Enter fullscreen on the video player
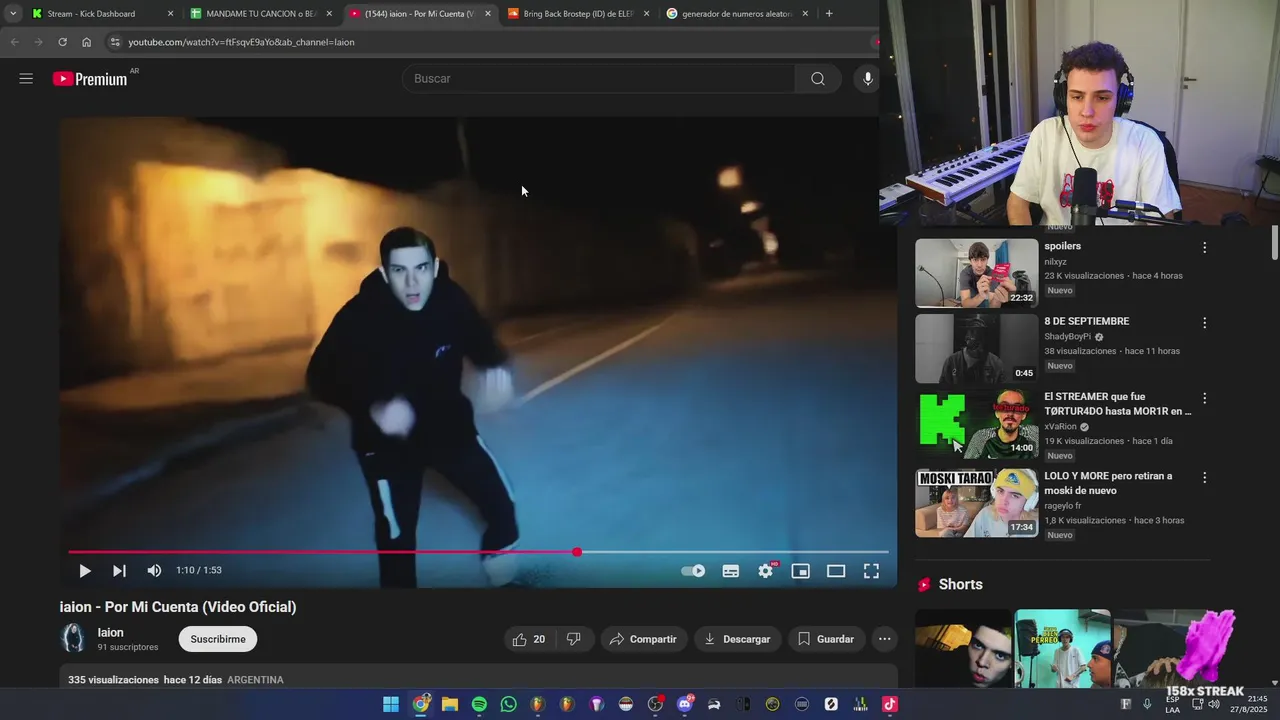 coord(871,571)
